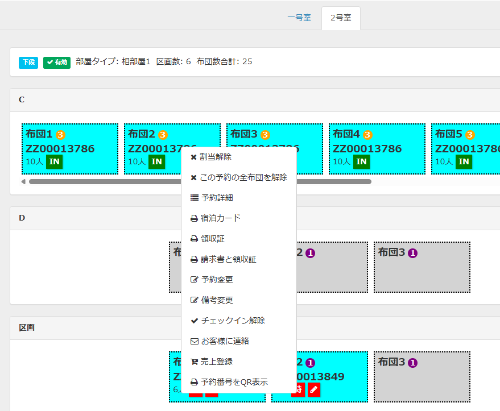Click purple badge 1 on section D 布団3
Viewport: 500px width, 411px height.
pyautogui.click(x=413, y=253)
